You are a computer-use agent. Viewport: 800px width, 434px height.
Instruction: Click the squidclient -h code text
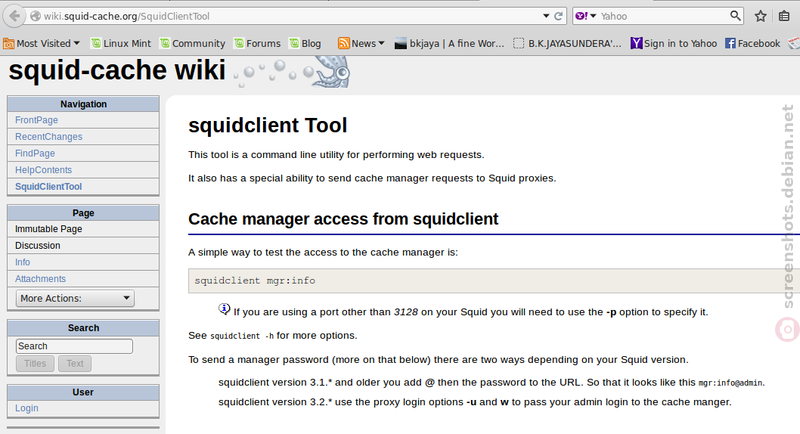[x=242, y=336]
